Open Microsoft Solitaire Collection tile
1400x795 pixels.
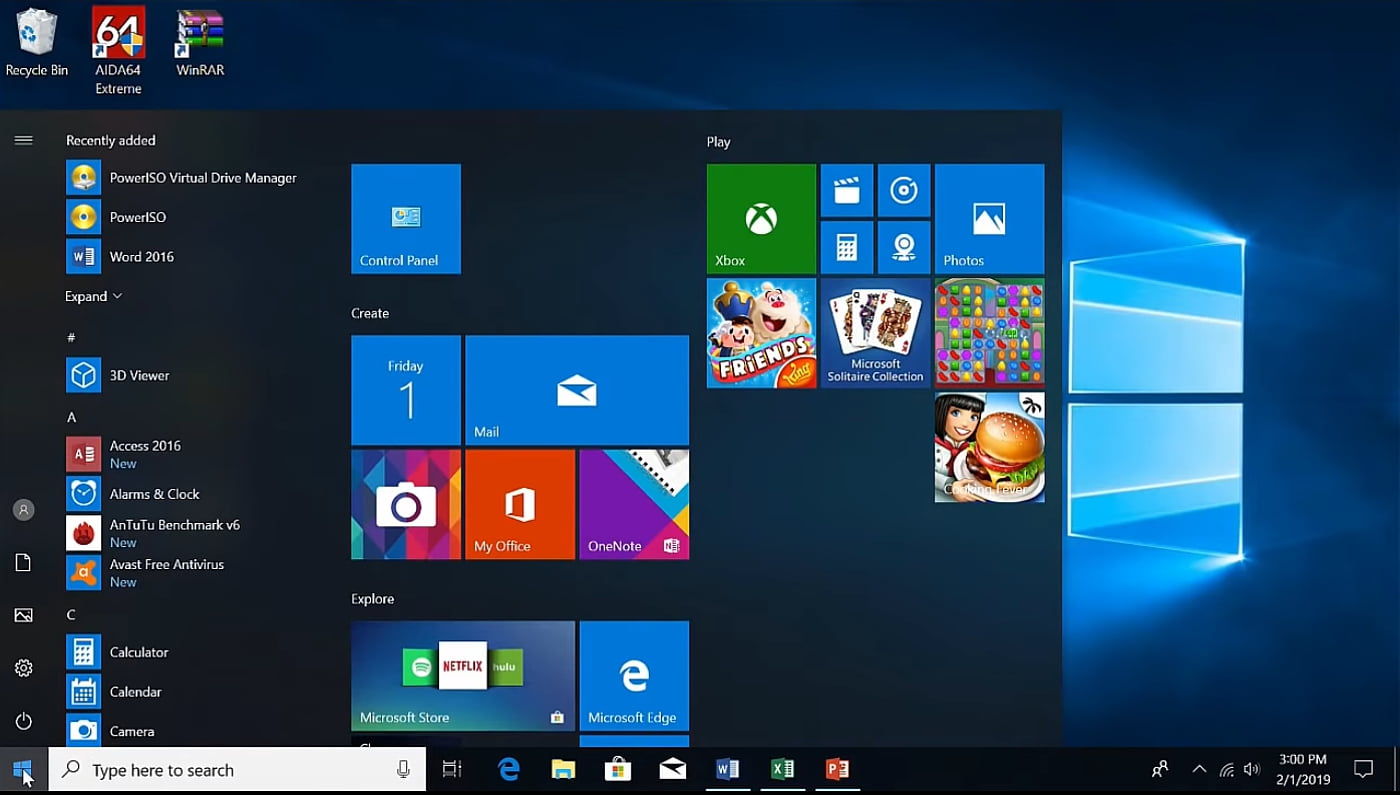[875, 333]
